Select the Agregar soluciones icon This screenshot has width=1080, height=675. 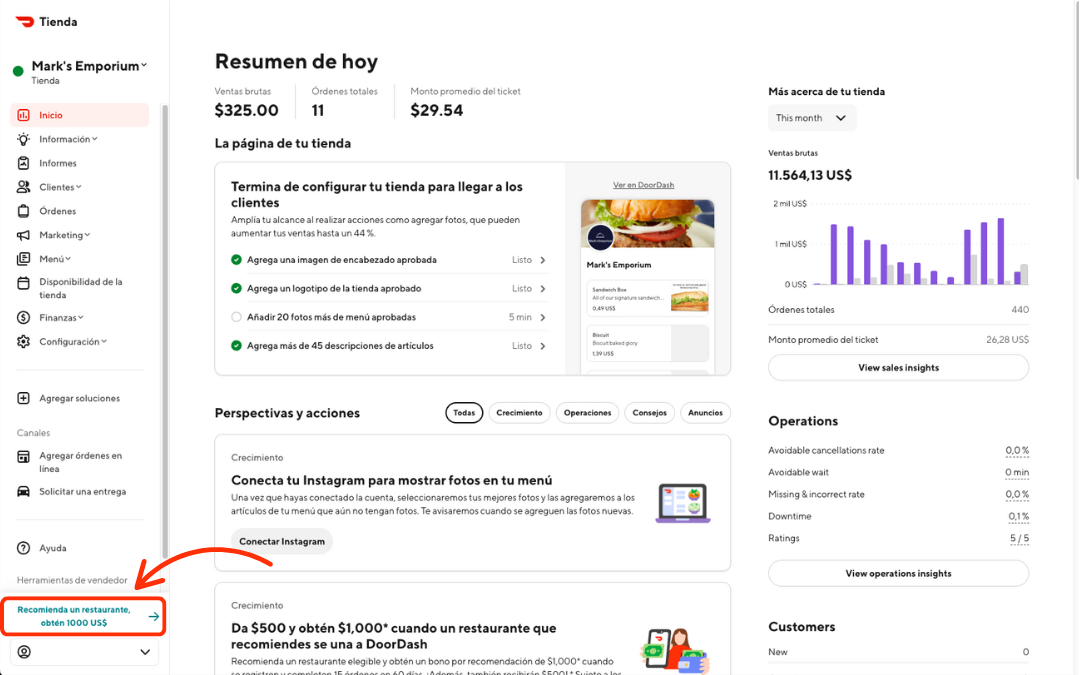coord(22,397)
